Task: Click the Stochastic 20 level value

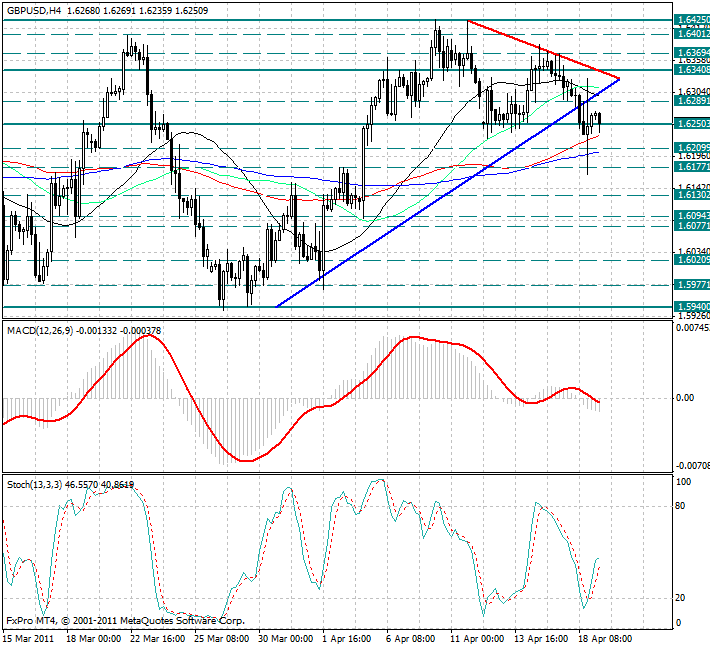Action: click(680, 598)
